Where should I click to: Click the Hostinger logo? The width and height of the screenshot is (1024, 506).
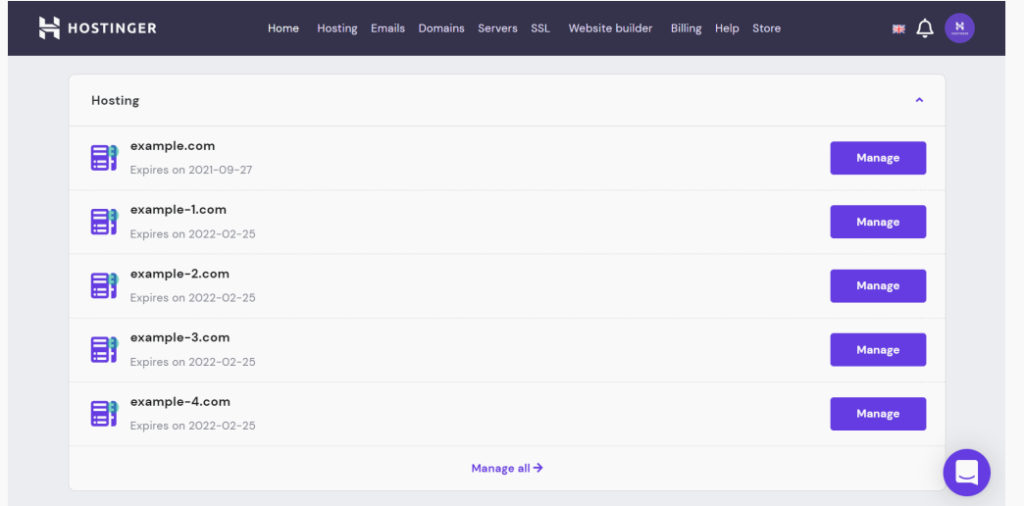click(x=97, y=28)
